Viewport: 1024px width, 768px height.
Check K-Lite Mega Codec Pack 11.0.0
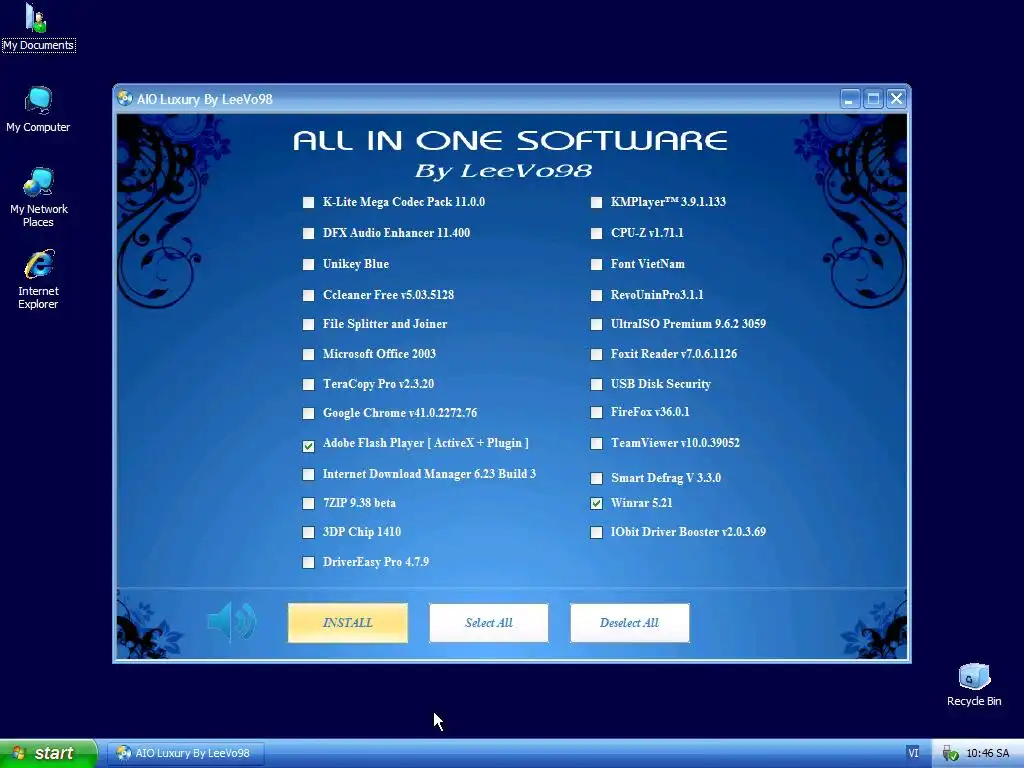(308, 202)
